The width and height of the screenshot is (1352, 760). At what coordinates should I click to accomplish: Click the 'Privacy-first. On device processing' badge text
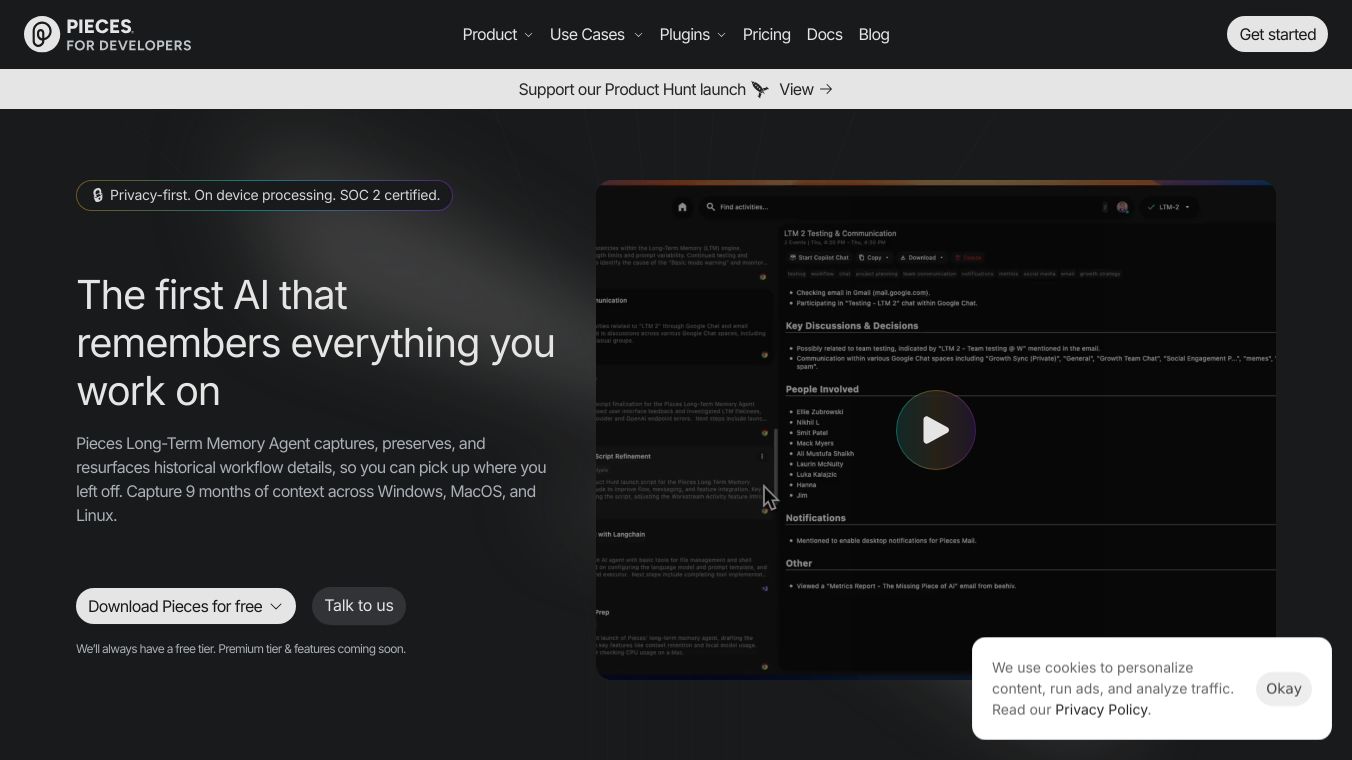pyautogui.click(x=275, y=195)
